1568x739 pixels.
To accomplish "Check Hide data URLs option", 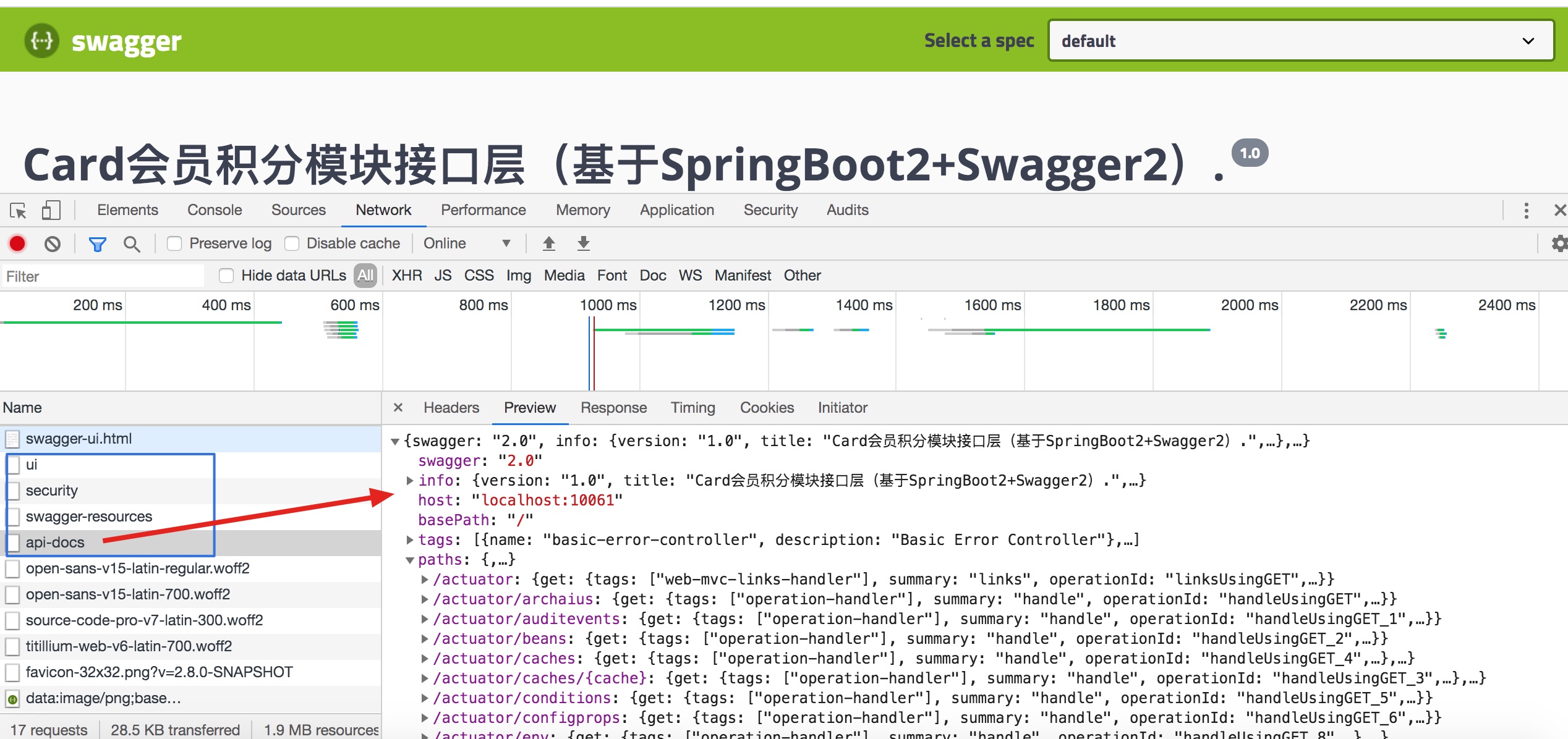I will click(x=226, y=276).
